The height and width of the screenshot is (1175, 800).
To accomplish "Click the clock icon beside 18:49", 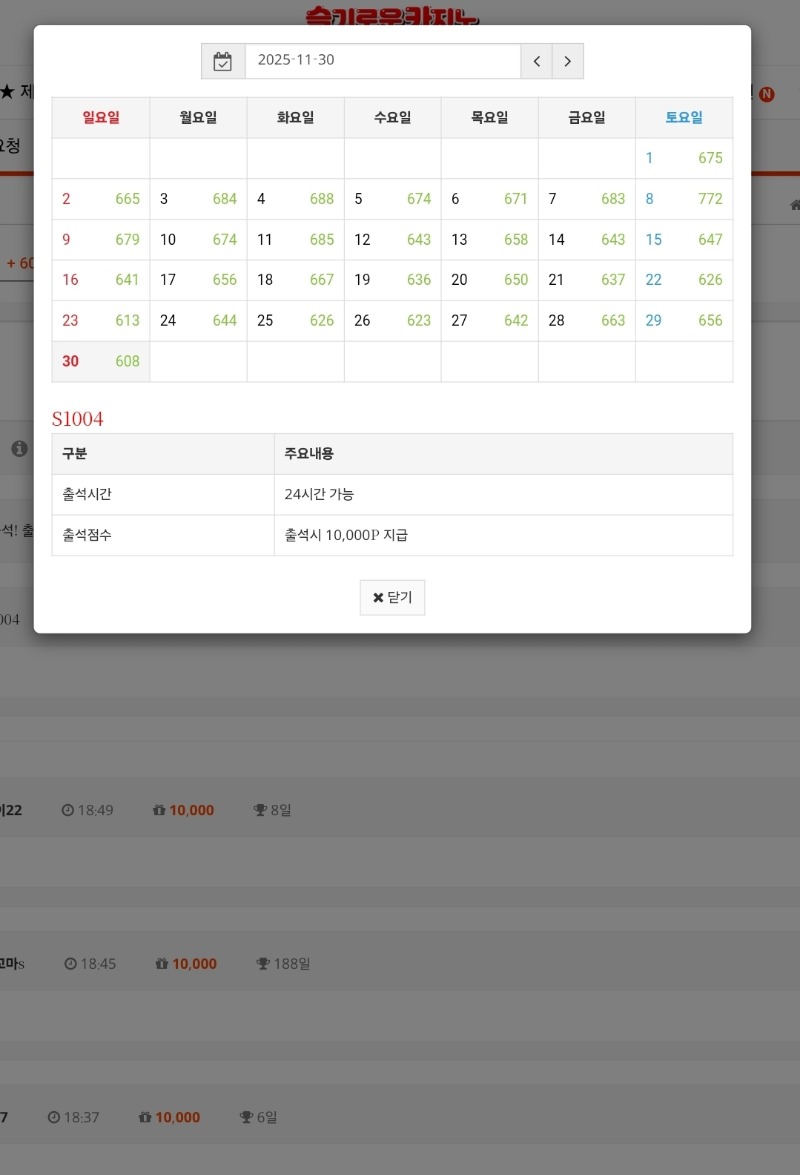I will click(x=69, y=810).
